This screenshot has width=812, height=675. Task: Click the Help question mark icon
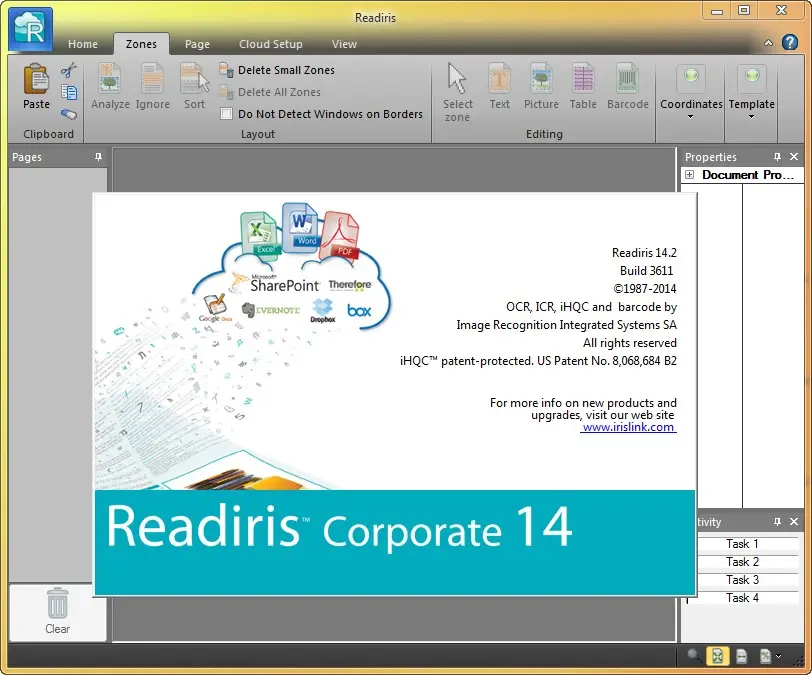pyautogui.click(x=790, y=42)
